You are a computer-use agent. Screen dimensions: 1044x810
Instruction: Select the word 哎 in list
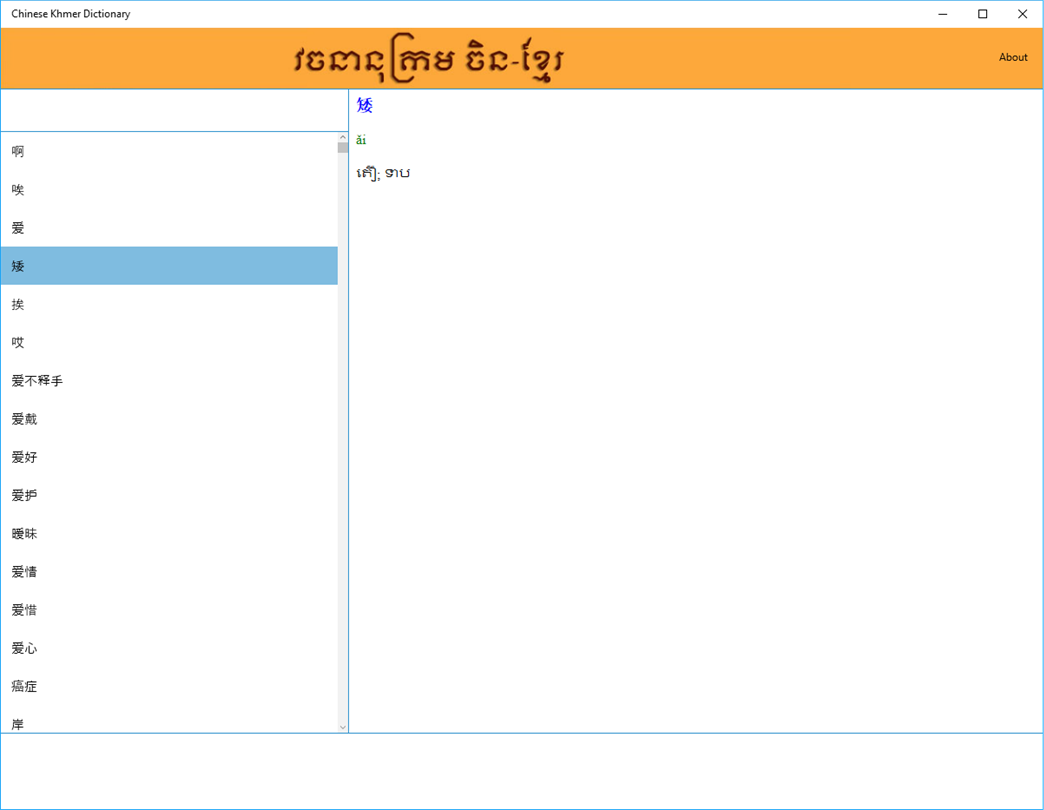169,342
